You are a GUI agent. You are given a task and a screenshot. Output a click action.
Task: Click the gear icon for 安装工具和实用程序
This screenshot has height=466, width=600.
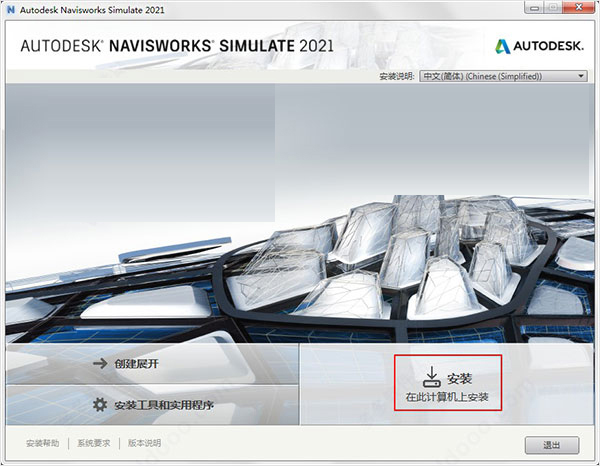pos(100,405)
